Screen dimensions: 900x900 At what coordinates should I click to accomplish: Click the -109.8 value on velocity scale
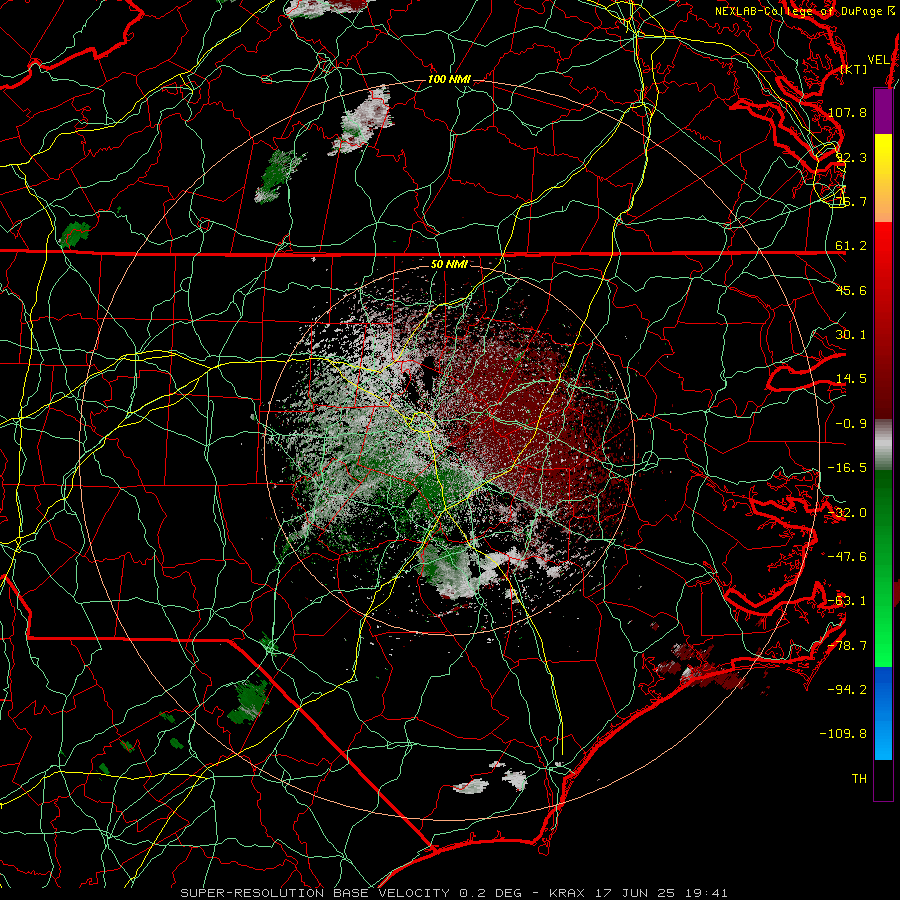tap(844, 734)
